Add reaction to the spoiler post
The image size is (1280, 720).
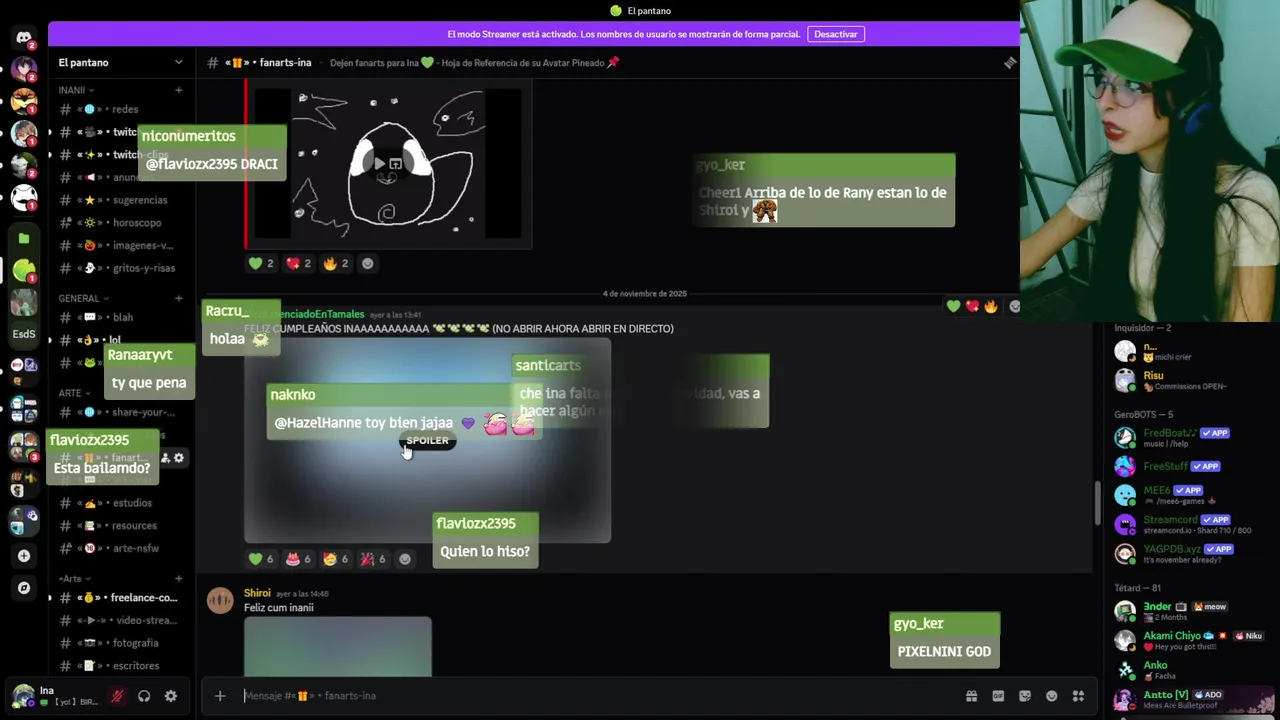(x=405, y=559)
